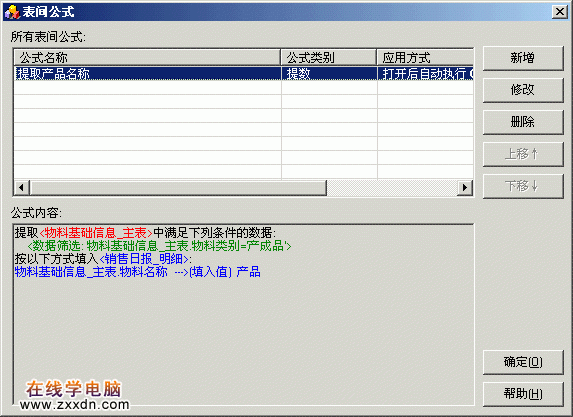This screenshot has height=417, width=573.
Task: Sort by the 公式名称 column header
Action: point(147,58)
